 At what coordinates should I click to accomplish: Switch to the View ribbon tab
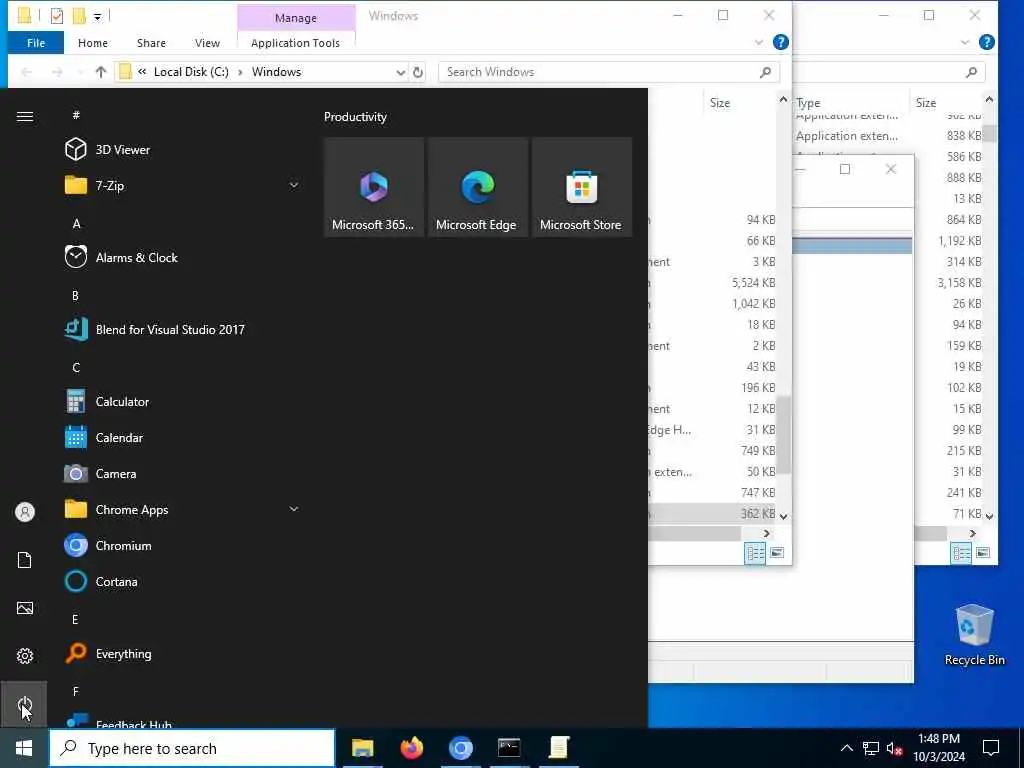(x=207, y=43)
